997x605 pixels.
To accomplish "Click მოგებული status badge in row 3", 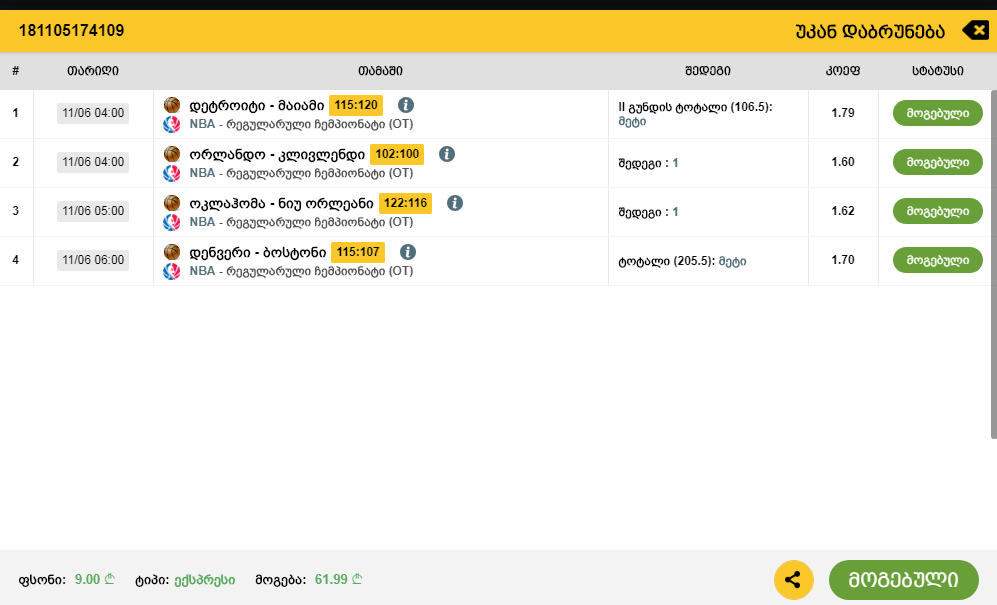I will 938,211.
